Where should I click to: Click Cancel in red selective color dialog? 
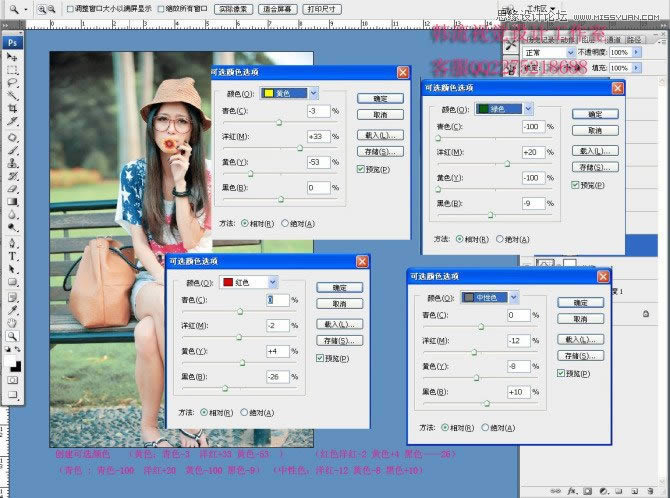340,304
